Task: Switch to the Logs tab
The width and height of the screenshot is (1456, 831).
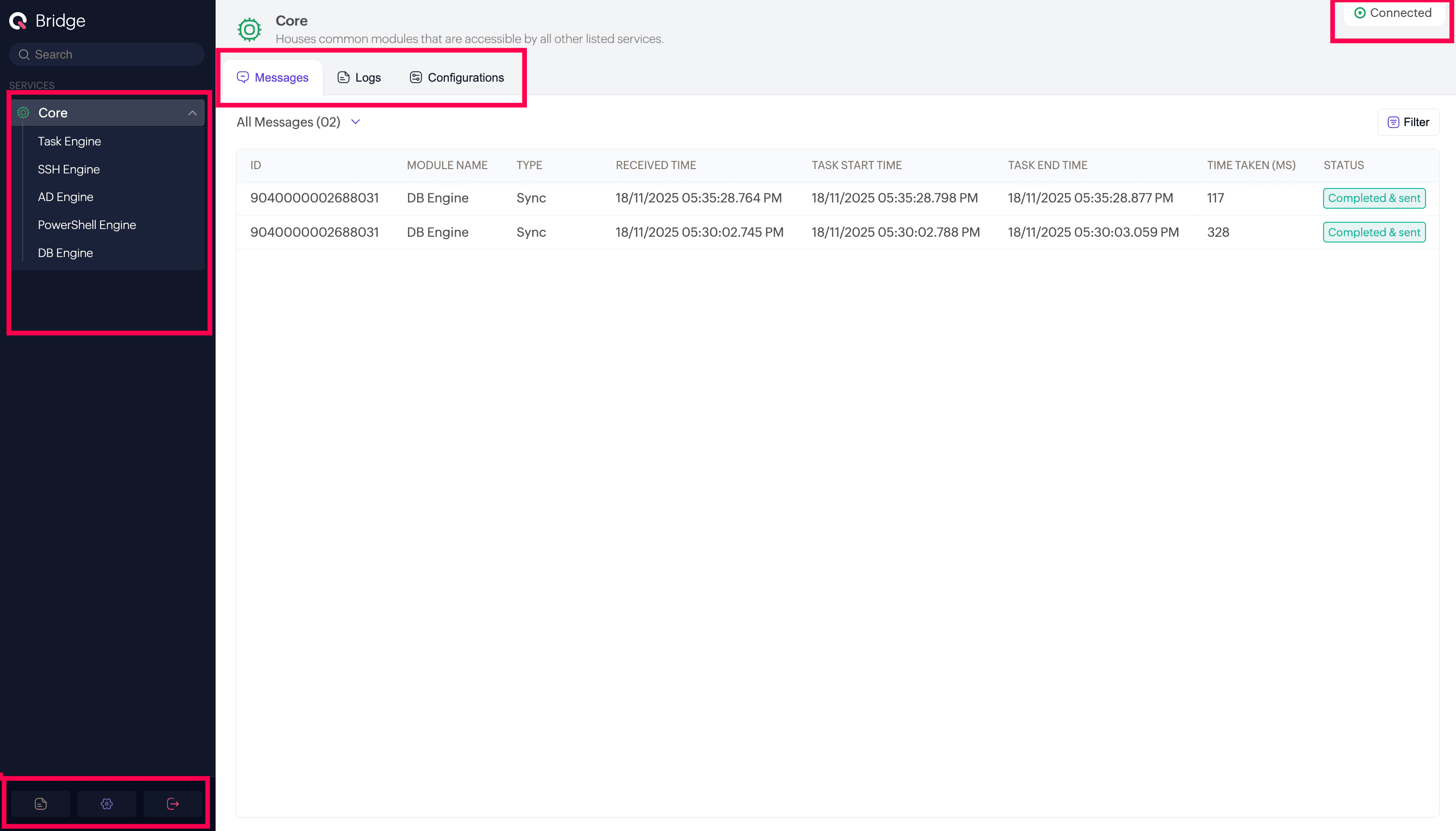Action: pos(359,78)
